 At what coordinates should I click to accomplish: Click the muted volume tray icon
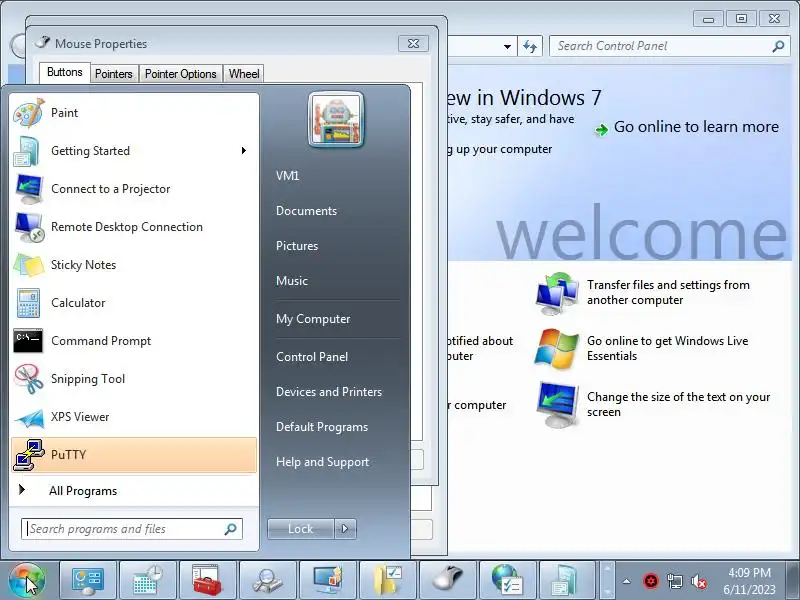coord(698,581)
